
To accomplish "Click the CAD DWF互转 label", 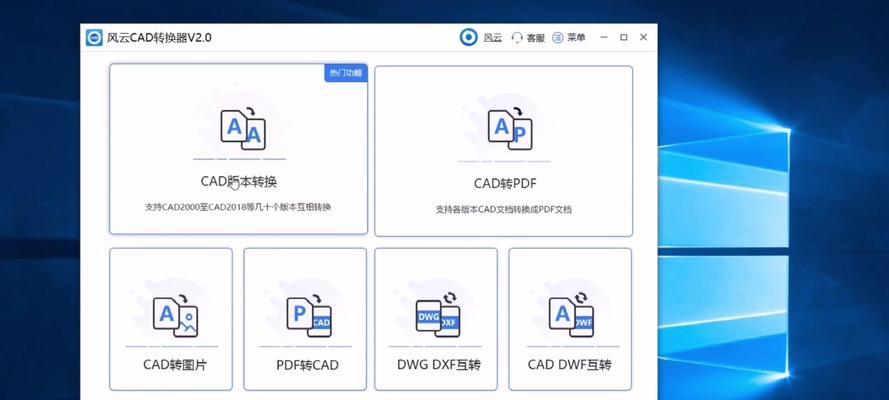I will pyautogui.click(x=570, y=365).
